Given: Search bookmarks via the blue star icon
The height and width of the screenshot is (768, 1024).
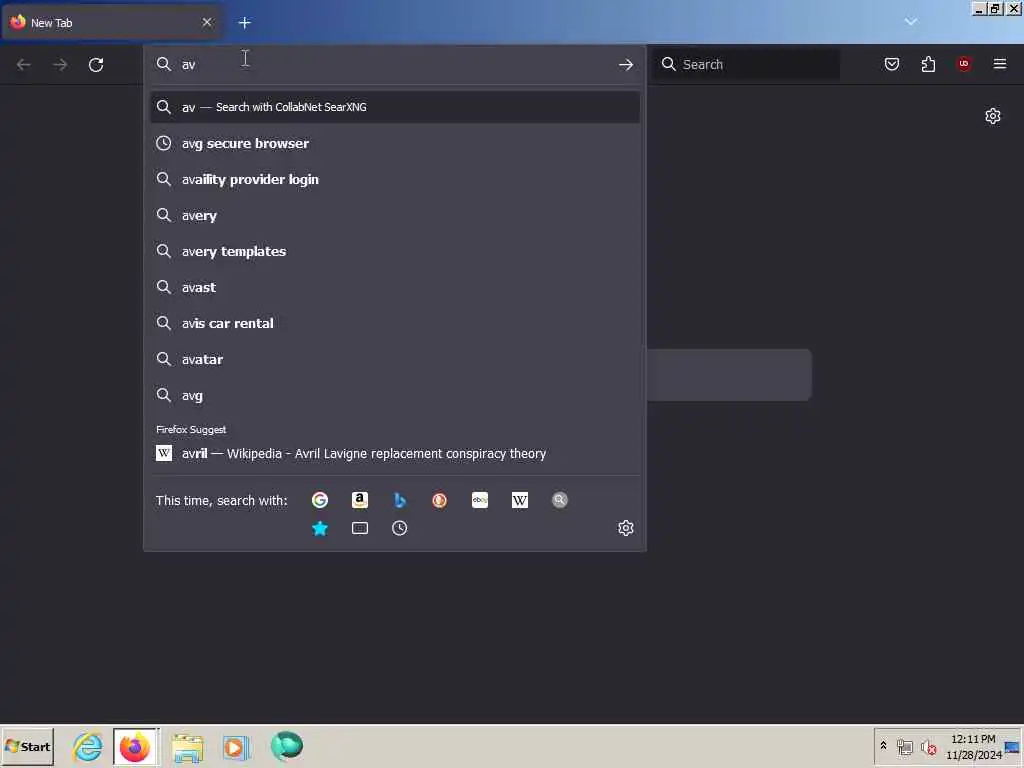Looking at the screenshot, I should (x=320, y=528).
